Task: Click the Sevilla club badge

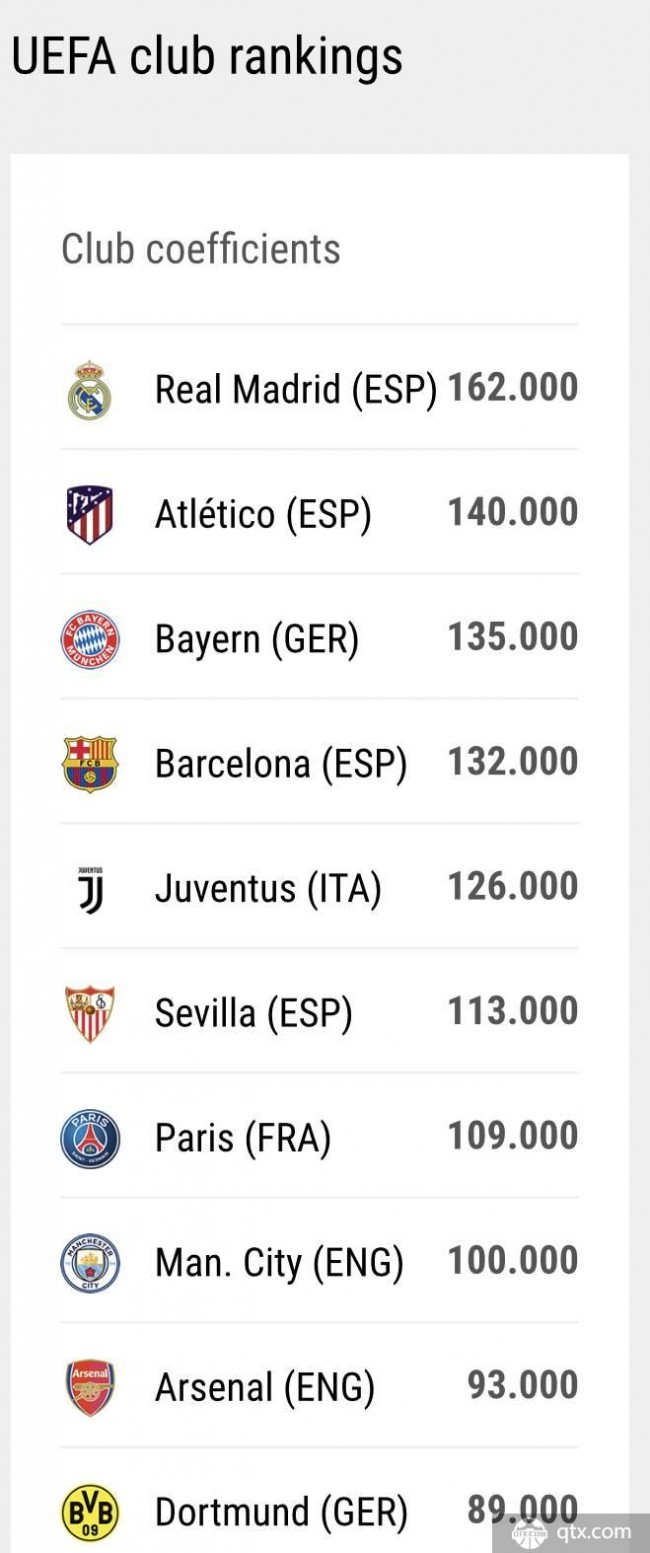Action: (x=90, y=1014)
